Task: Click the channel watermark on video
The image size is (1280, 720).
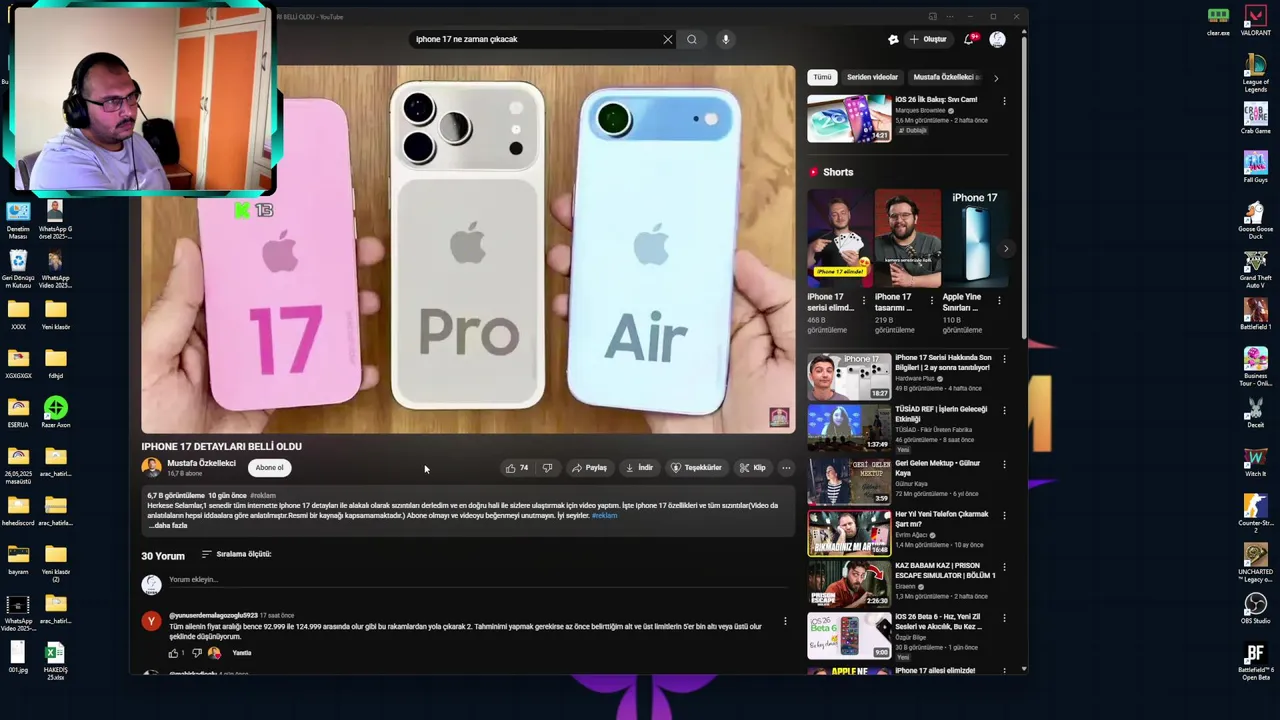Action: [x=779, y=417]
